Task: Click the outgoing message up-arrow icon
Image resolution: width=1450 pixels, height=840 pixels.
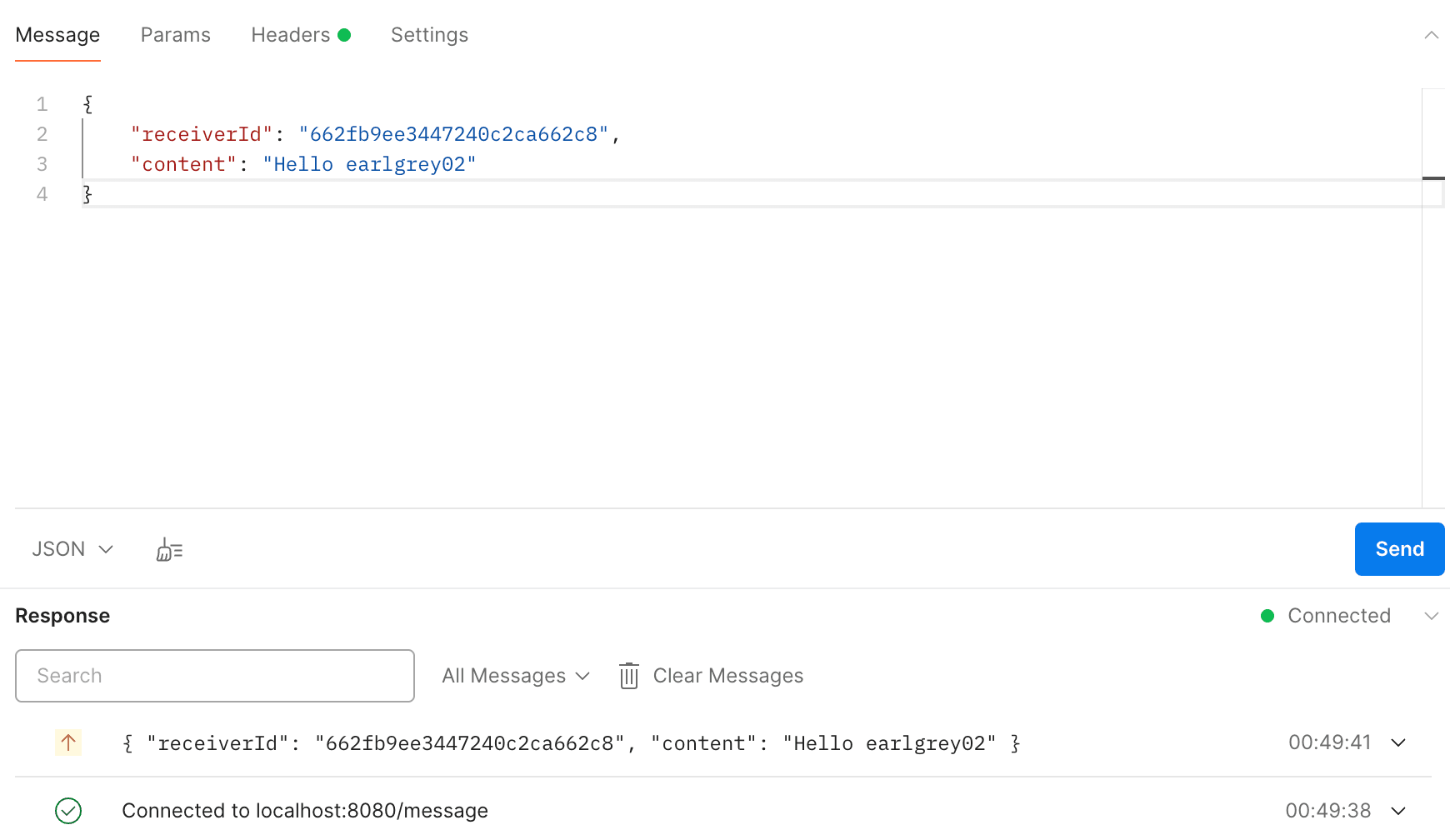Action: [68, 742]
